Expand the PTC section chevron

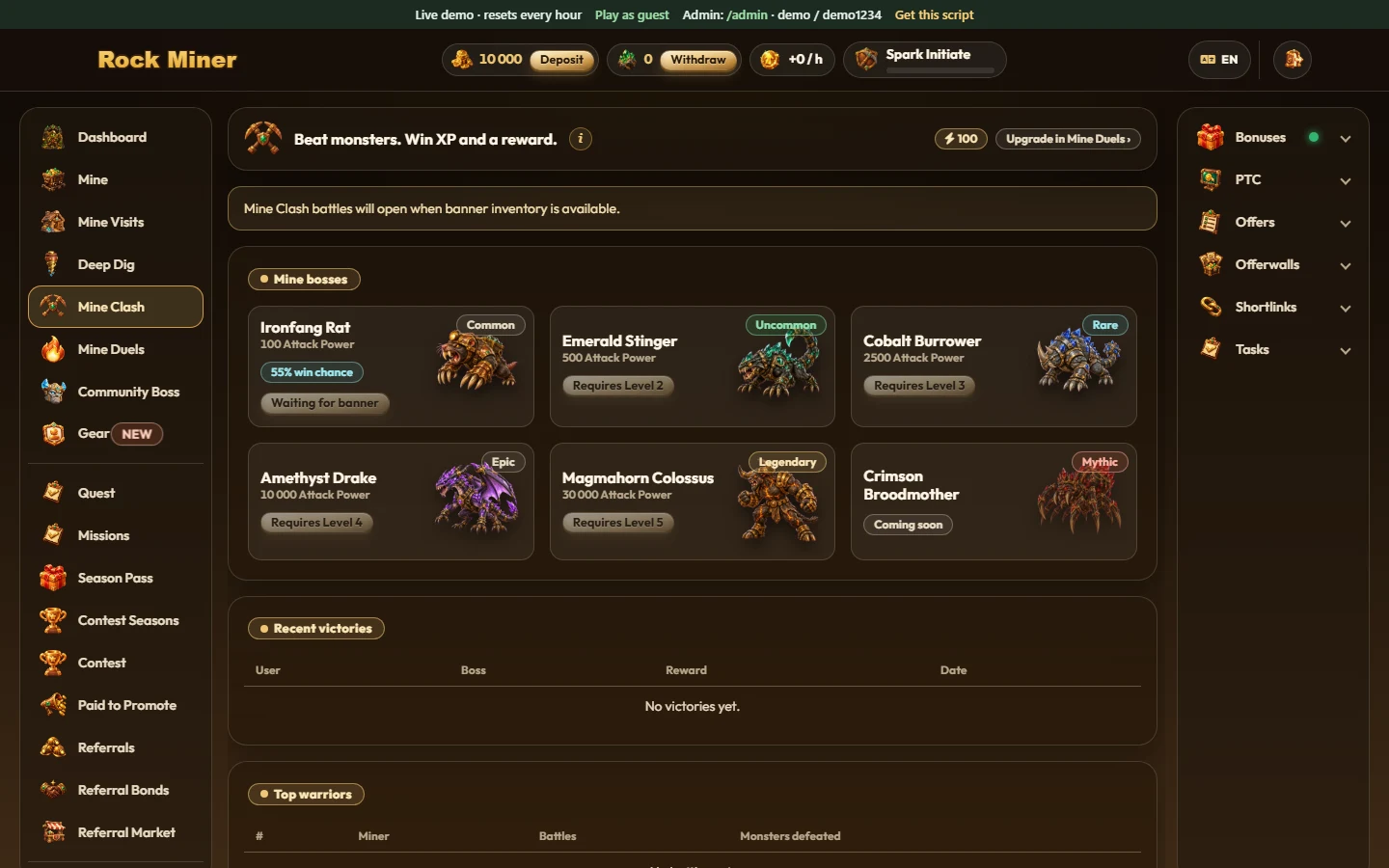click(1346, 180)
